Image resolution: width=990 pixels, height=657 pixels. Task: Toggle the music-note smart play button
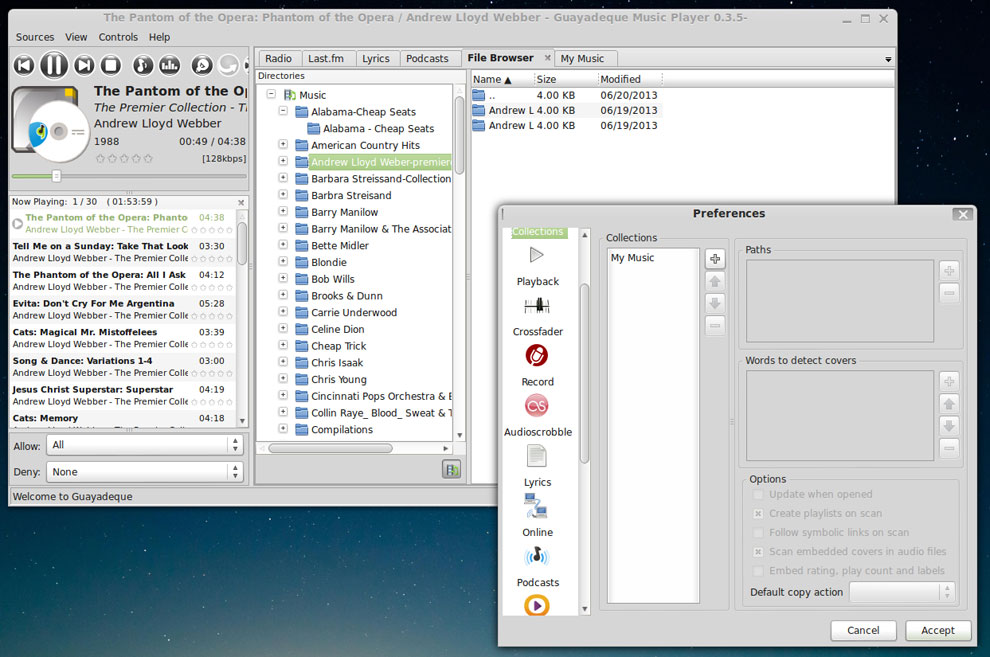click(143, 65)
